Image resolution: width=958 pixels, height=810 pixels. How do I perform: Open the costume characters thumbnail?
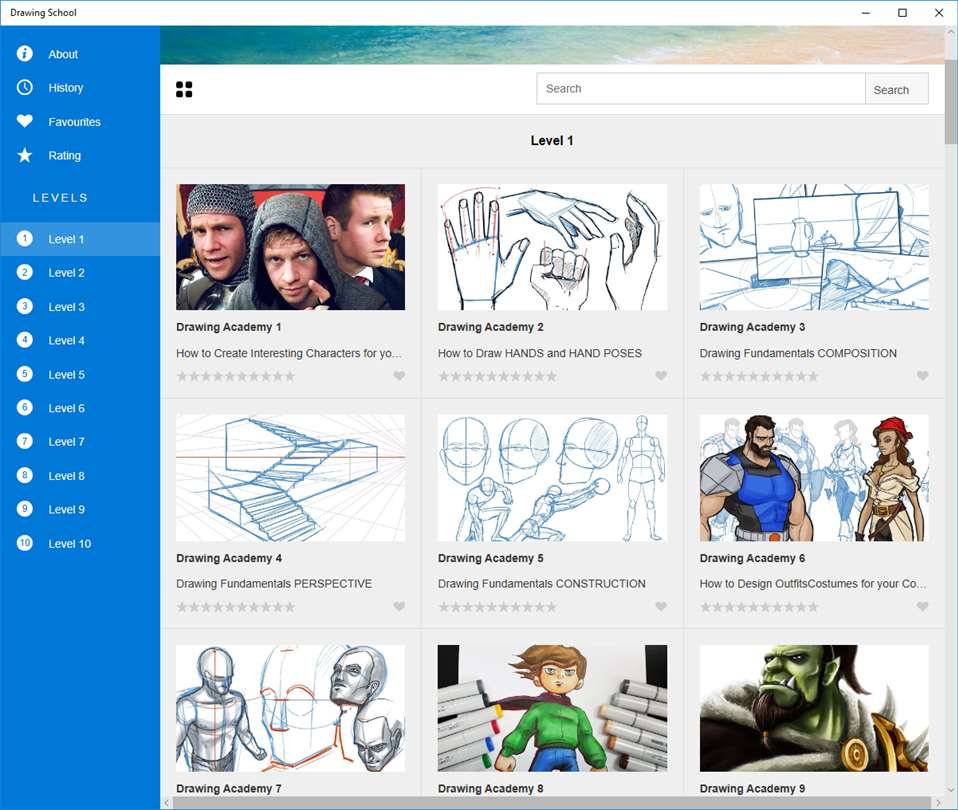point(814,478)
